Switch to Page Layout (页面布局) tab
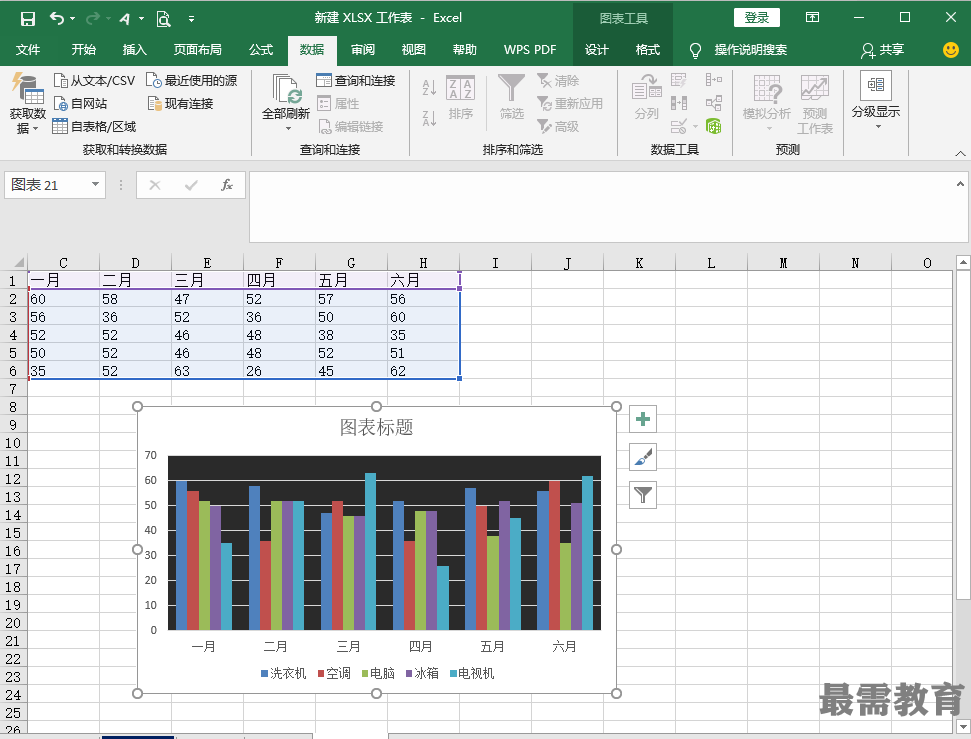 pos(198,50)
